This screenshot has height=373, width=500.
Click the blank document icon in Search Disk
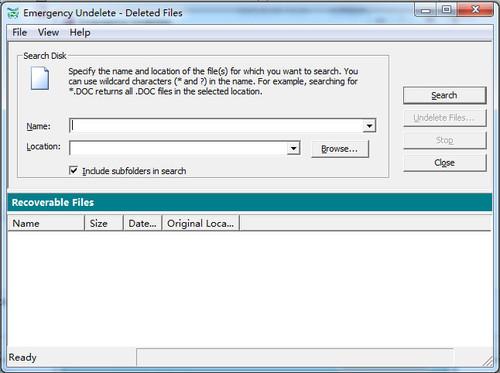(40, 78)
